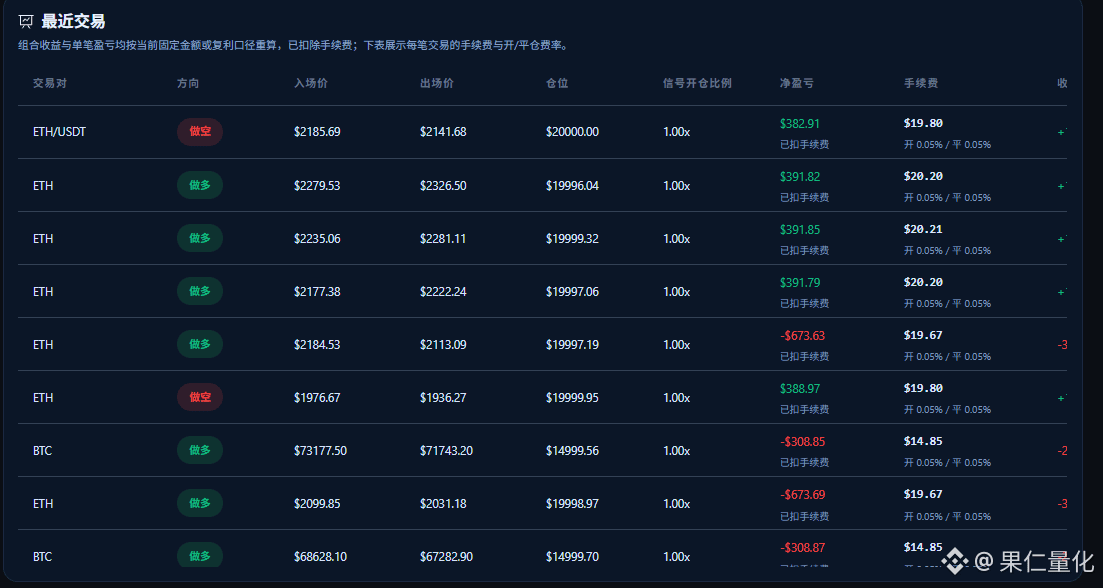The height and width of the screenshot is (588, 1103).
Task: Click the 仓位 column header
Action: tap(557, 83)
